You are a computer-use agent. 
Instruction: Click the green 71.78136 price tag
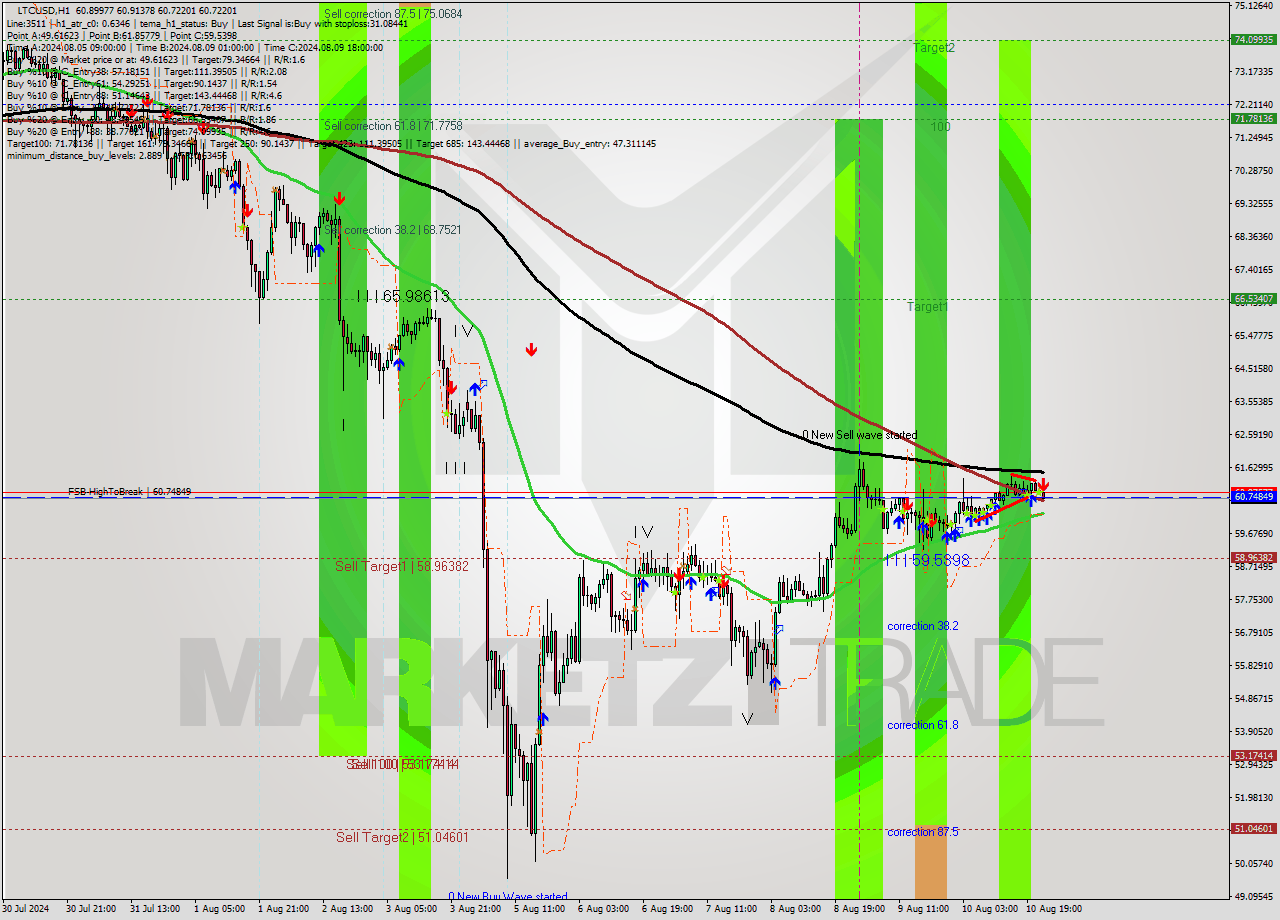tap(1254, 118)
